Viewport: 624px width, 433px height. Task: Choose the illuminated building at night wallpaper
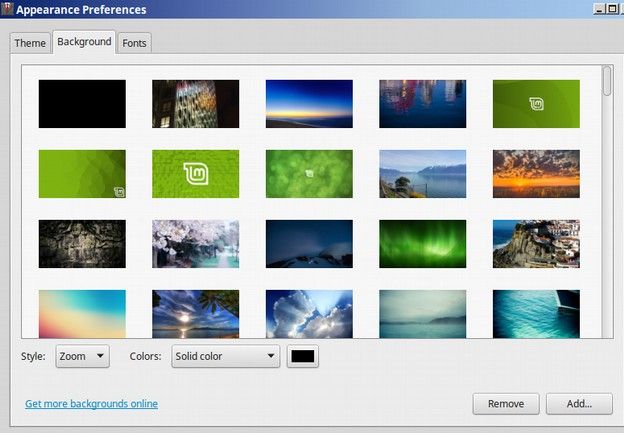(196, 104)
